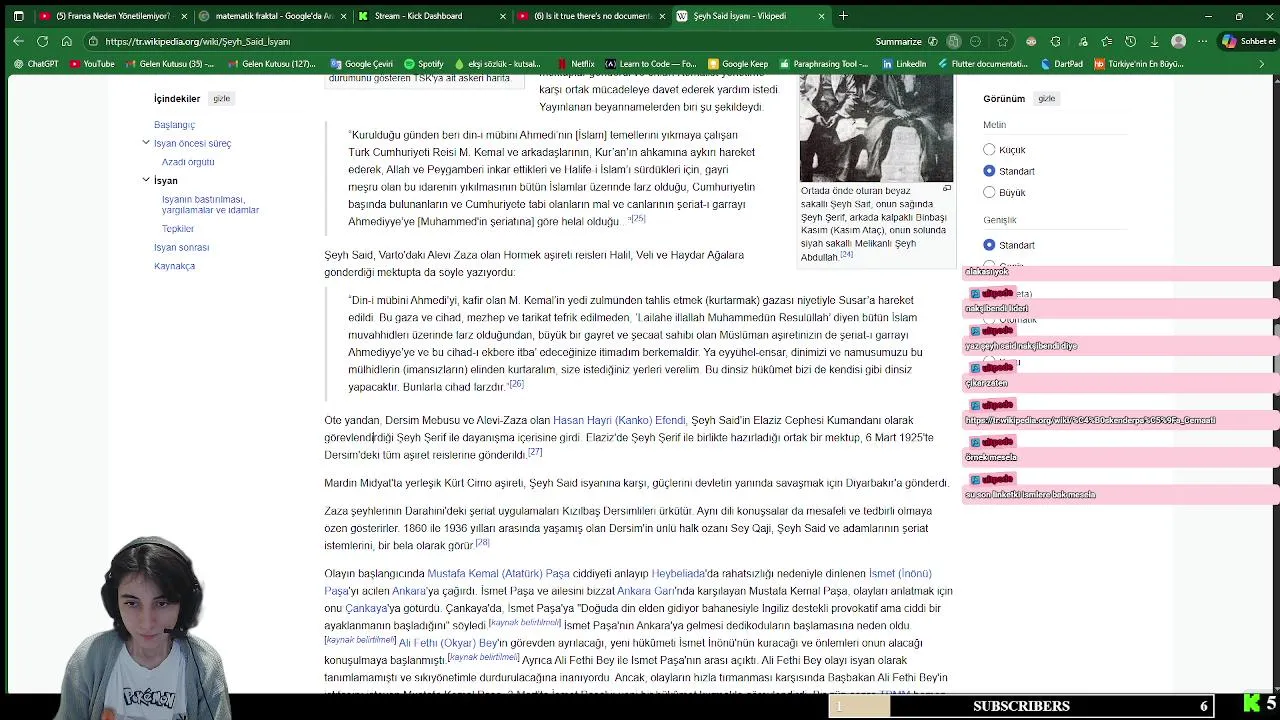Open the LinkedIn bookmark
Screen dimensions: 1280x720
pos(903,64)
